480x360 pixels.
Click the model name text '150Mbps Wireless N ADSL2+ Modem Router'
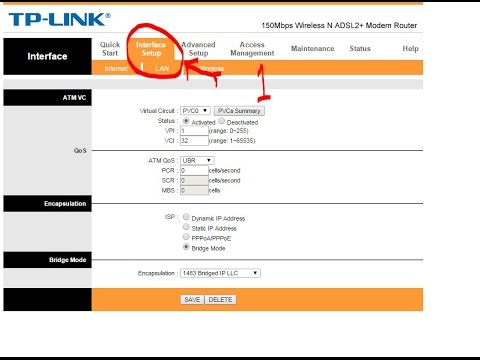click(339, 25)
